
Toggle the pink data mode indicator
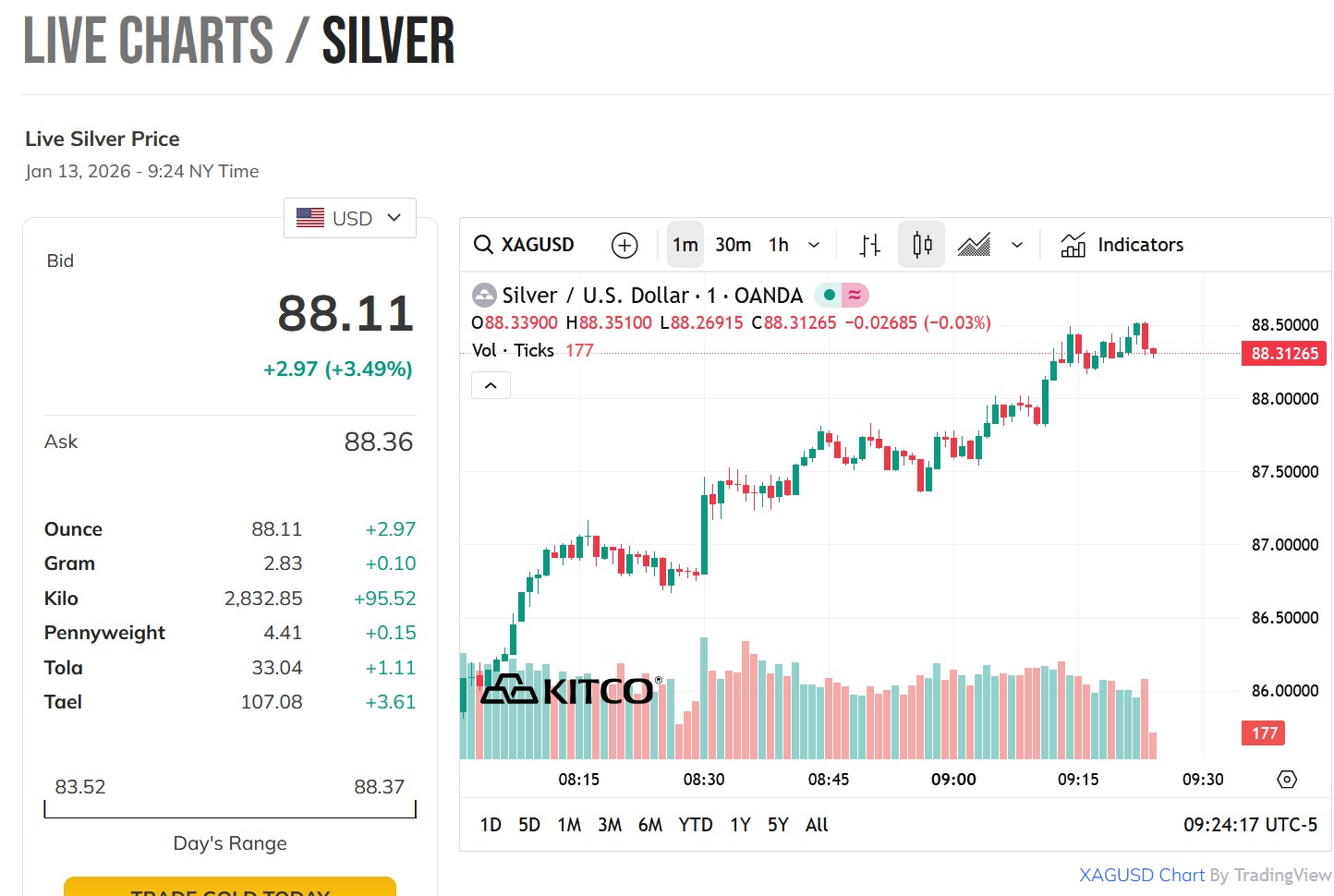tap(855, 296)
